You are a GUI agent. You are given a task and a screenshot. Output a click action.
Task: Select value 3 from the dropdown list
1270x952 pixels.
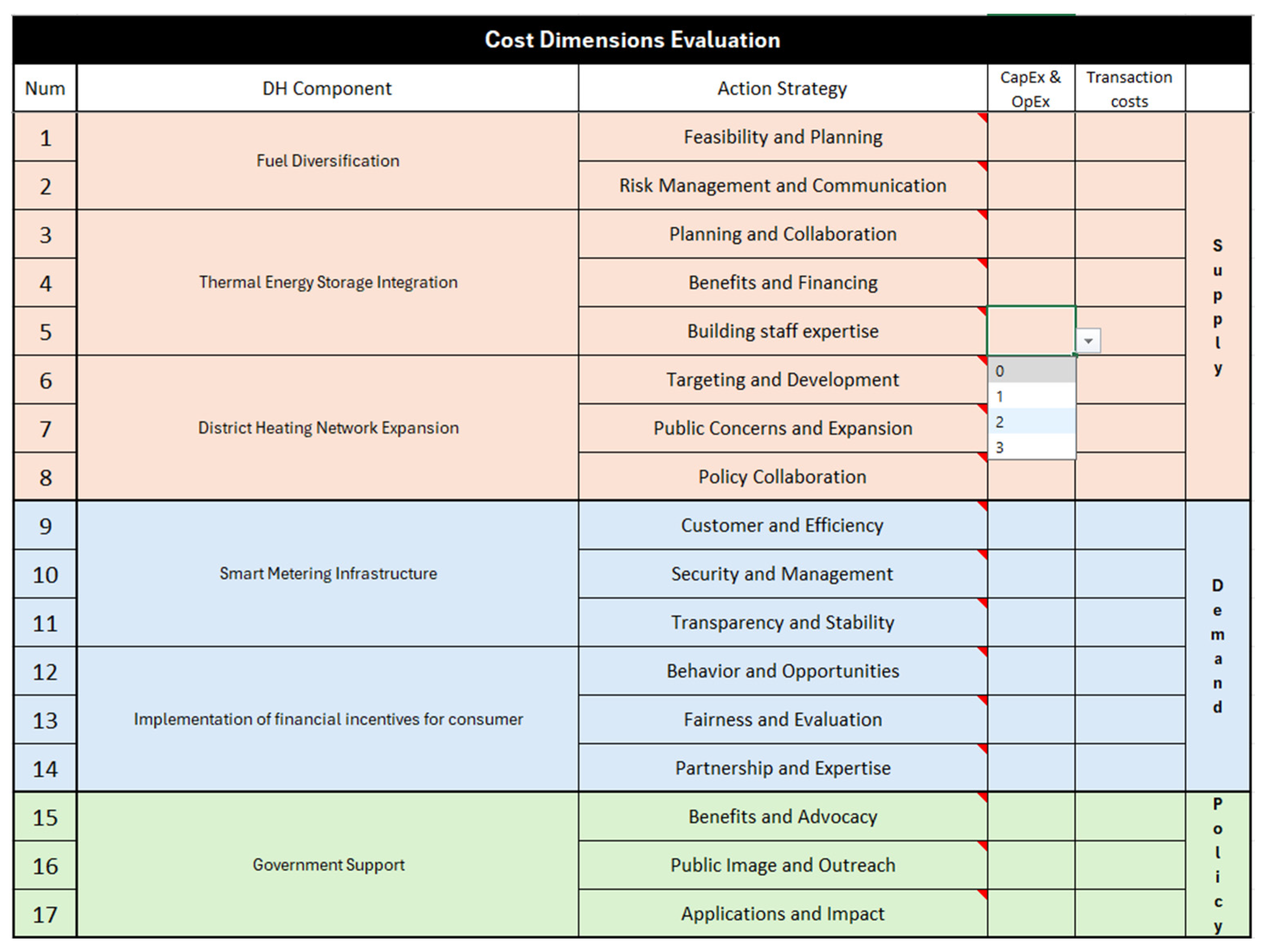coord(1031,447)
